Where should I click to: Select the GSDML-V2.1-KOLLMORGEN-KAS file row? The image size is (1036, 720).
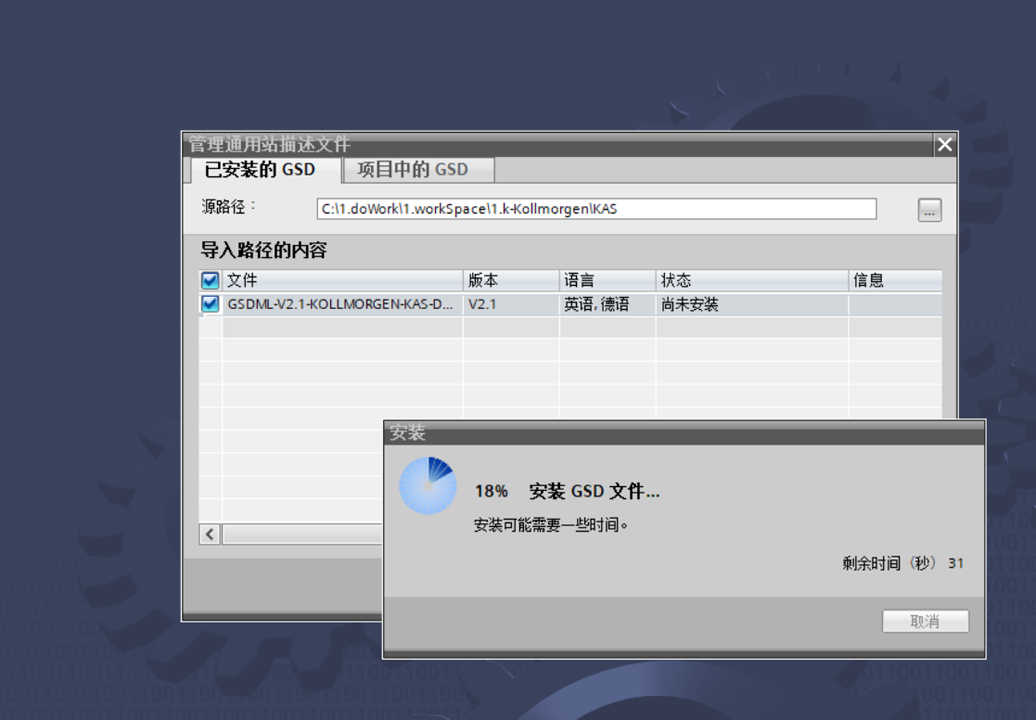340,304
